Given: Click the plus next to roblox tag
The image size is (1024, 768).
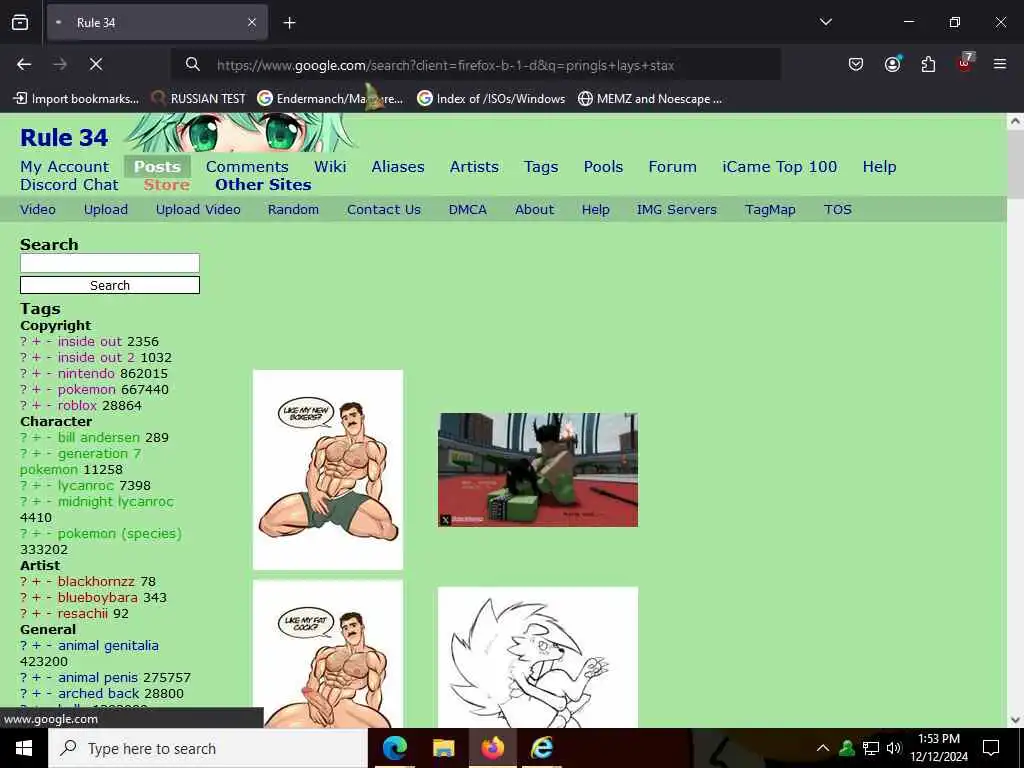Looking at the screenshot, I should [x=36, y=406].
